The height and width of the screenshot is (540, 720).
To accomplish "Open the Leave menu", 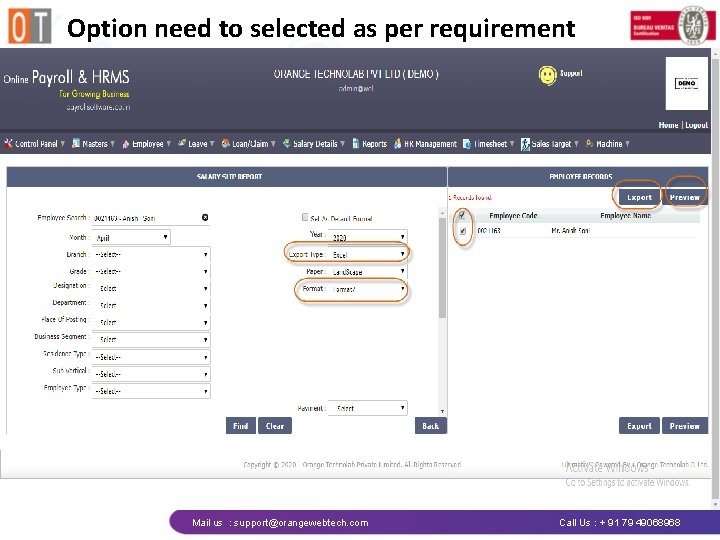I will tap(196, 144).
